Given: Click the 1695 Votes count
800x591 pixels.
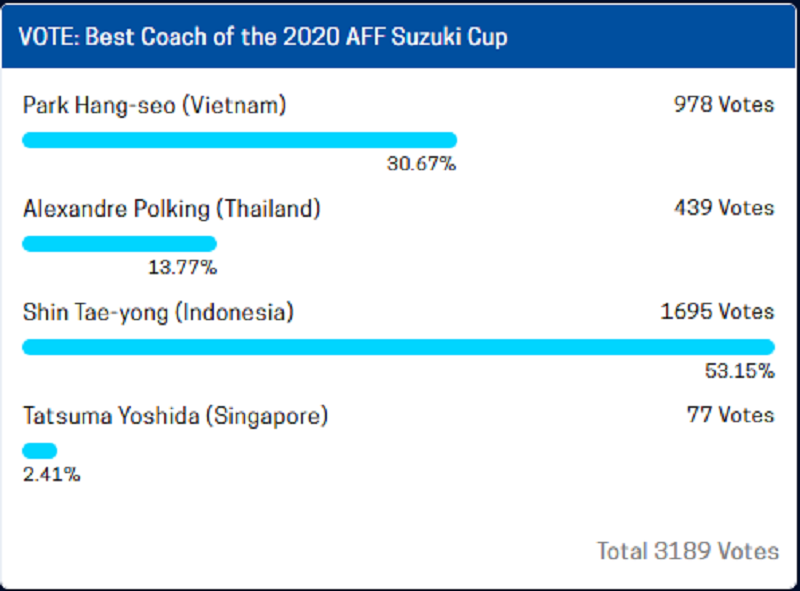Looking at the screenshot, I should pos(717,311).
